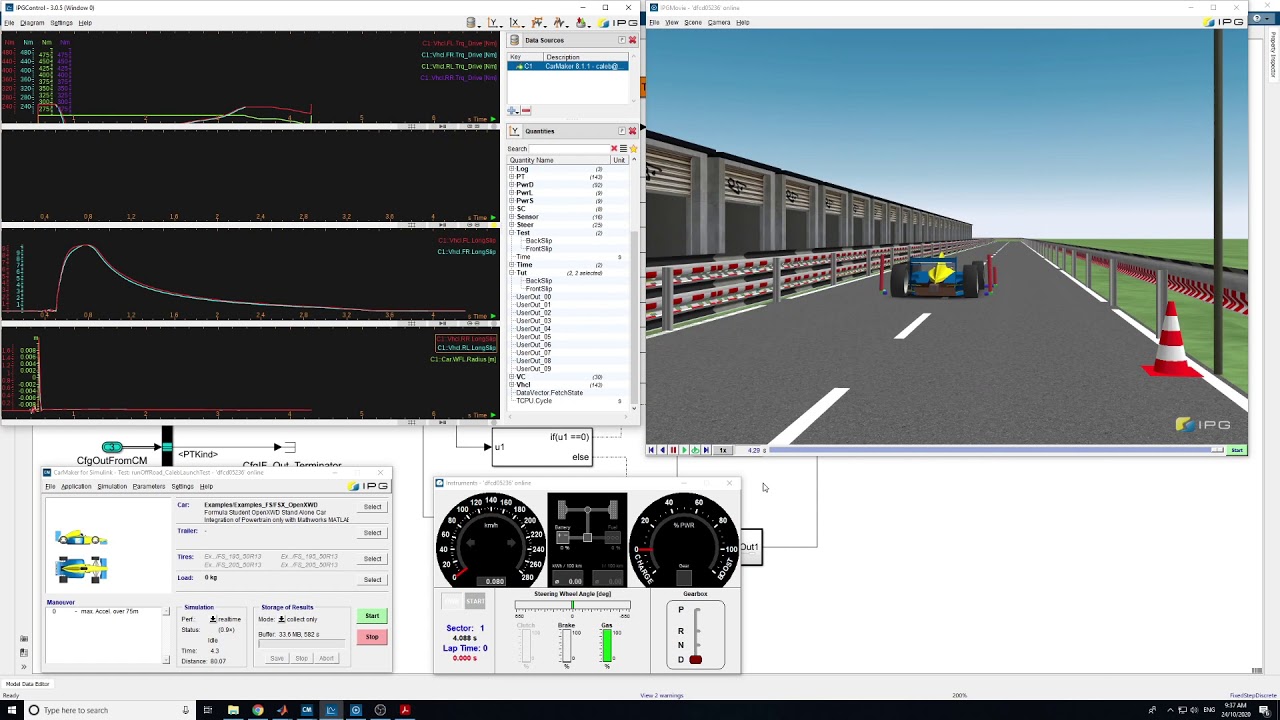Viewport: 1280px width, 720px height.
Task: Click the signal curve toolbar icon
Action: 560,22
